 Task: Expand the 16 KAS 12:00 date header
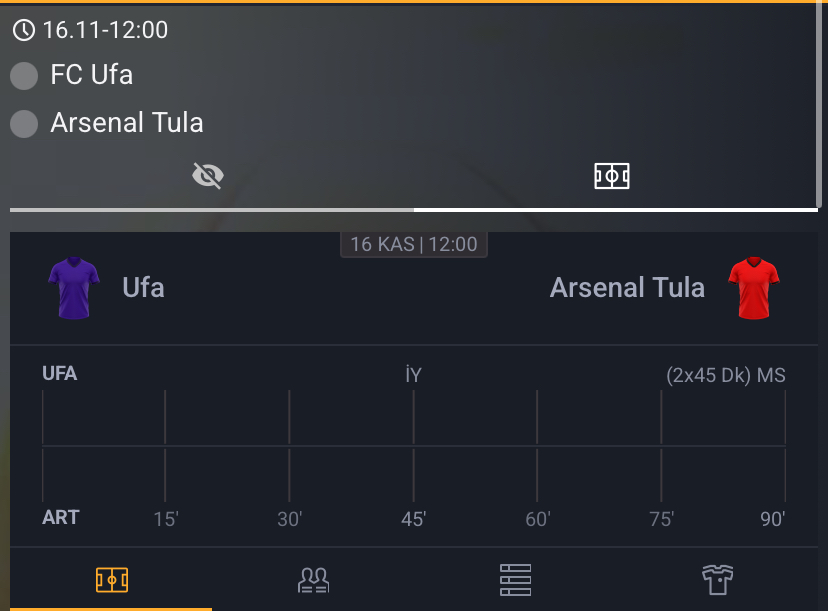coord(413,244)
